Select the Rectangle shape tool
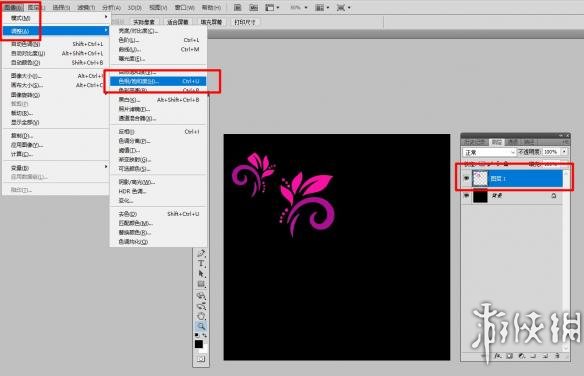Screen dimensions: 584x376 201,284
